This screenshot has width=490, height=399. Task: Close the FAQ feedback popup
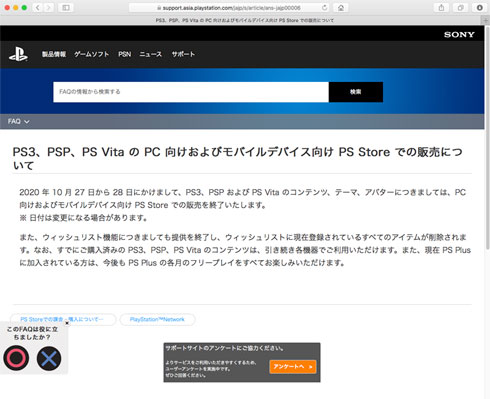pyautogui.click(x=67, y=323)
